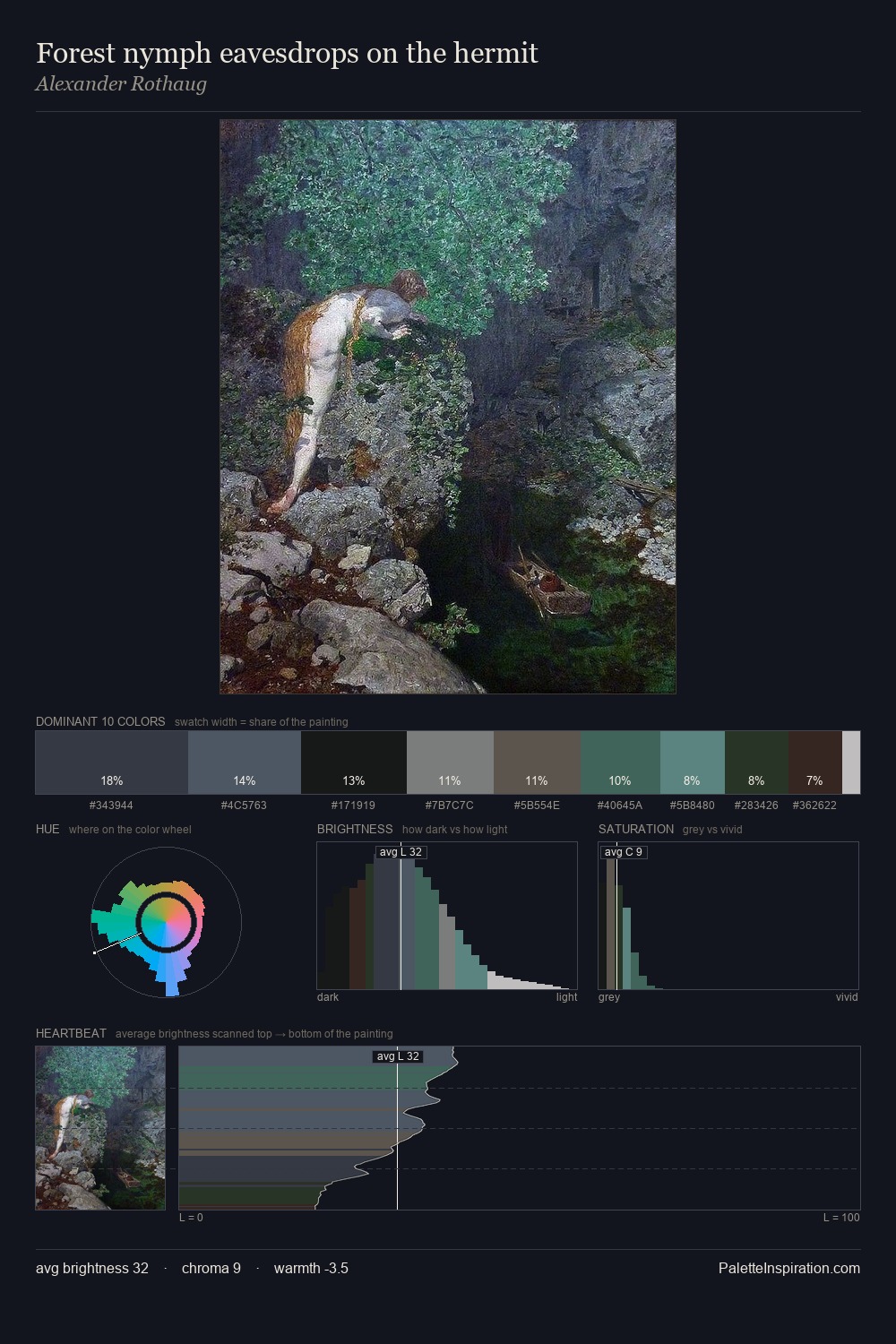
Task: Click the HEARTBEAT section heading
Action: pos(71,1033)
